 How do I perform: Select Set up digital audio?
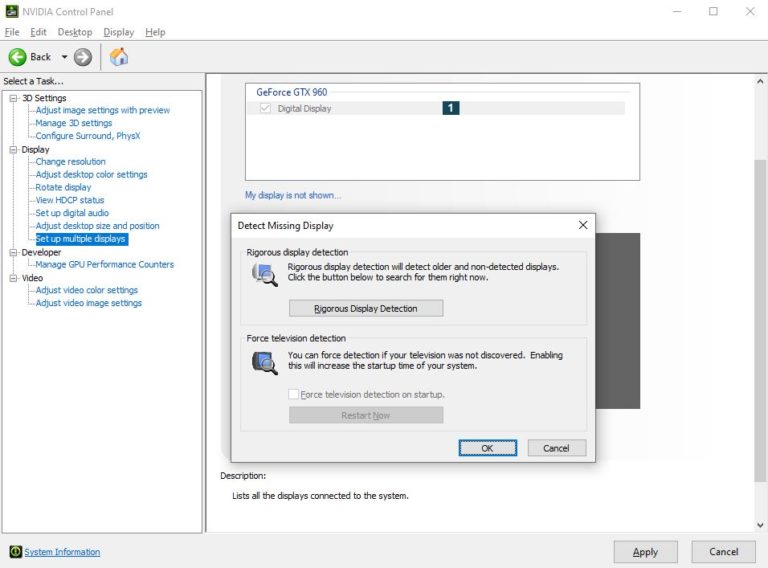(72, 213)
